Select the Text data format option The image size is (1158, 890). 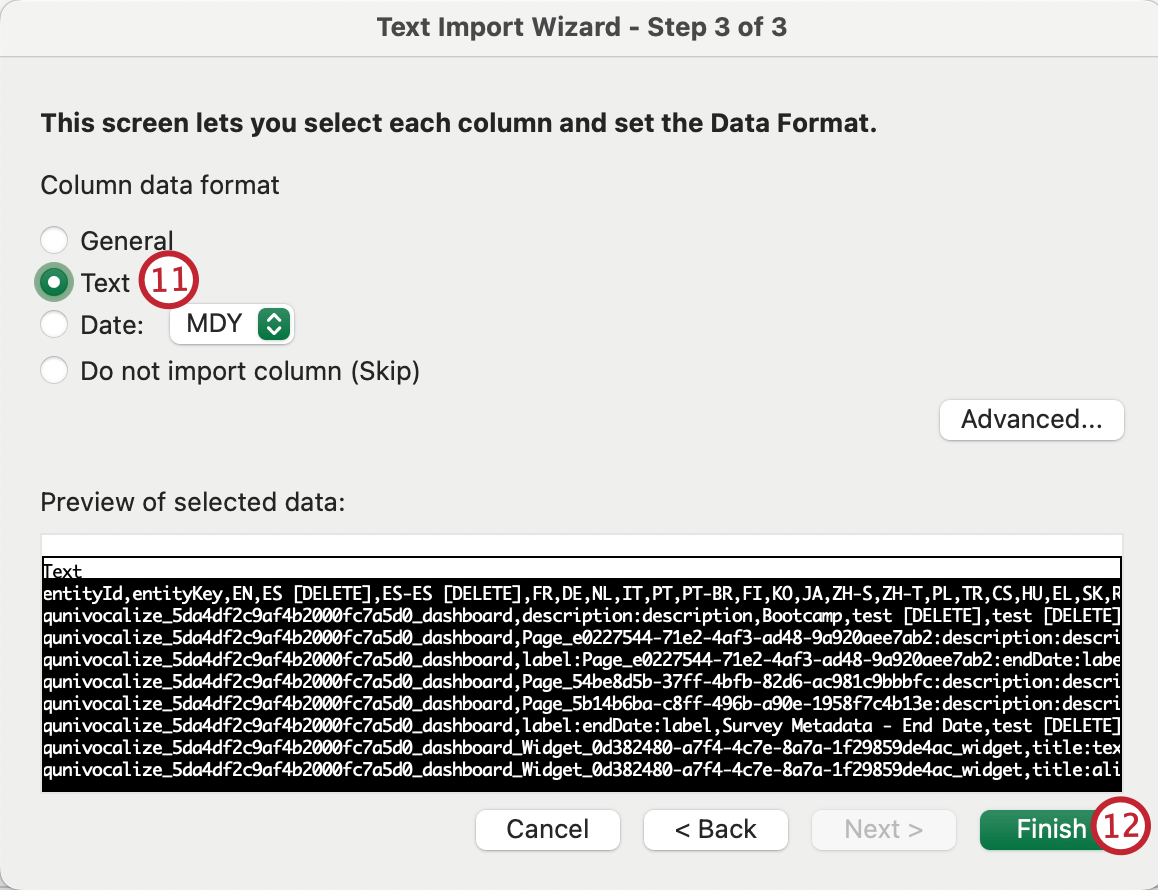[54, 282]
